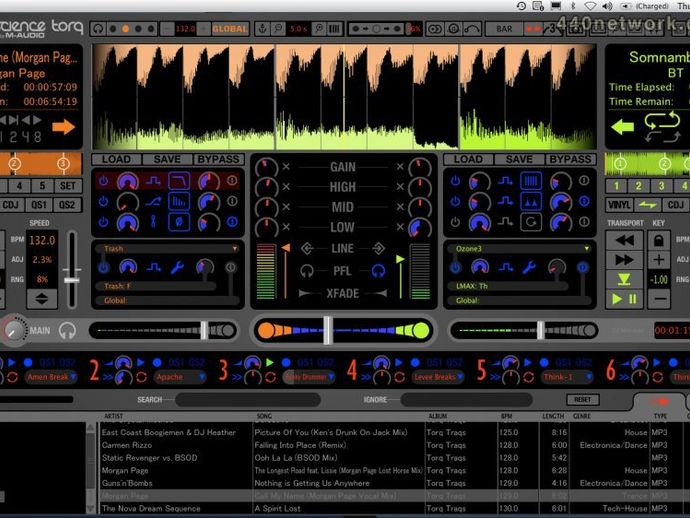Toggle power on right deck third effect slot
The width and height of the screenshot is (690, 518).
click(x=455, y=222)
